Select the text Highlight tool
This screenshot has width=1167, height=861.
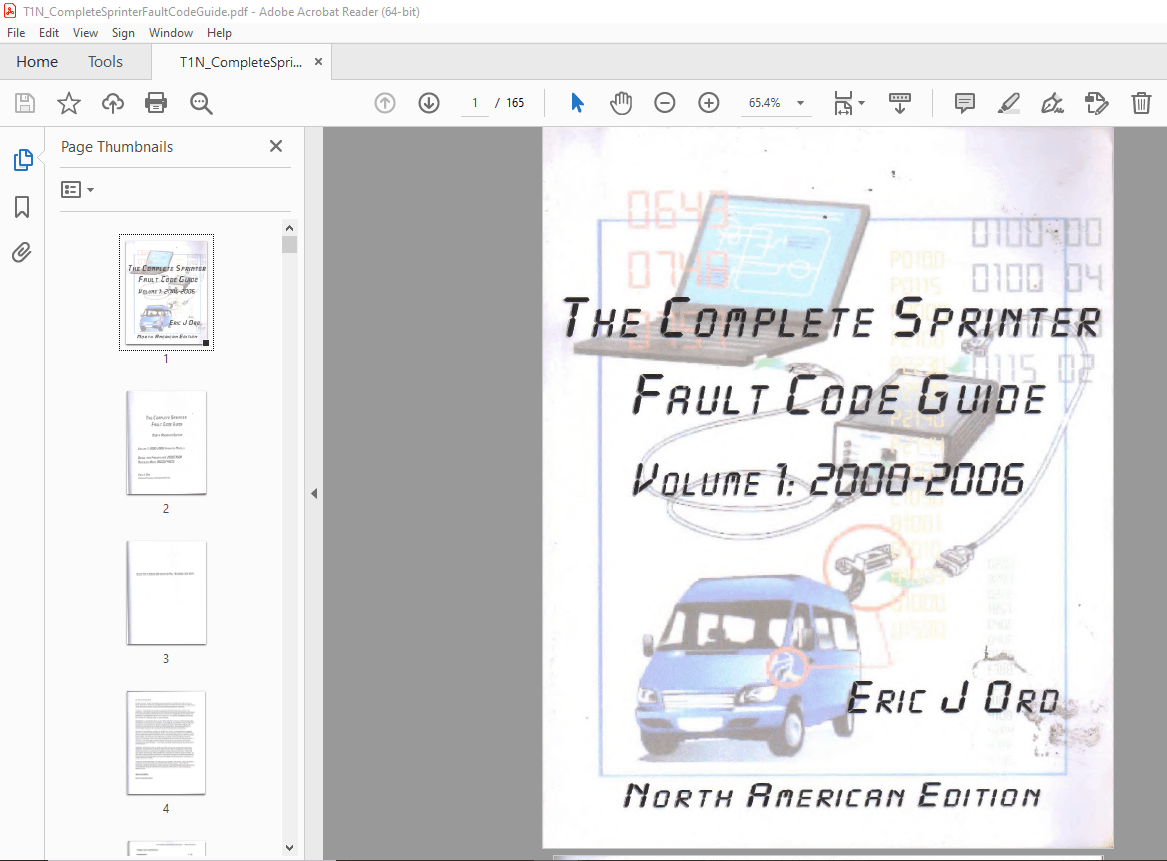1008,102
